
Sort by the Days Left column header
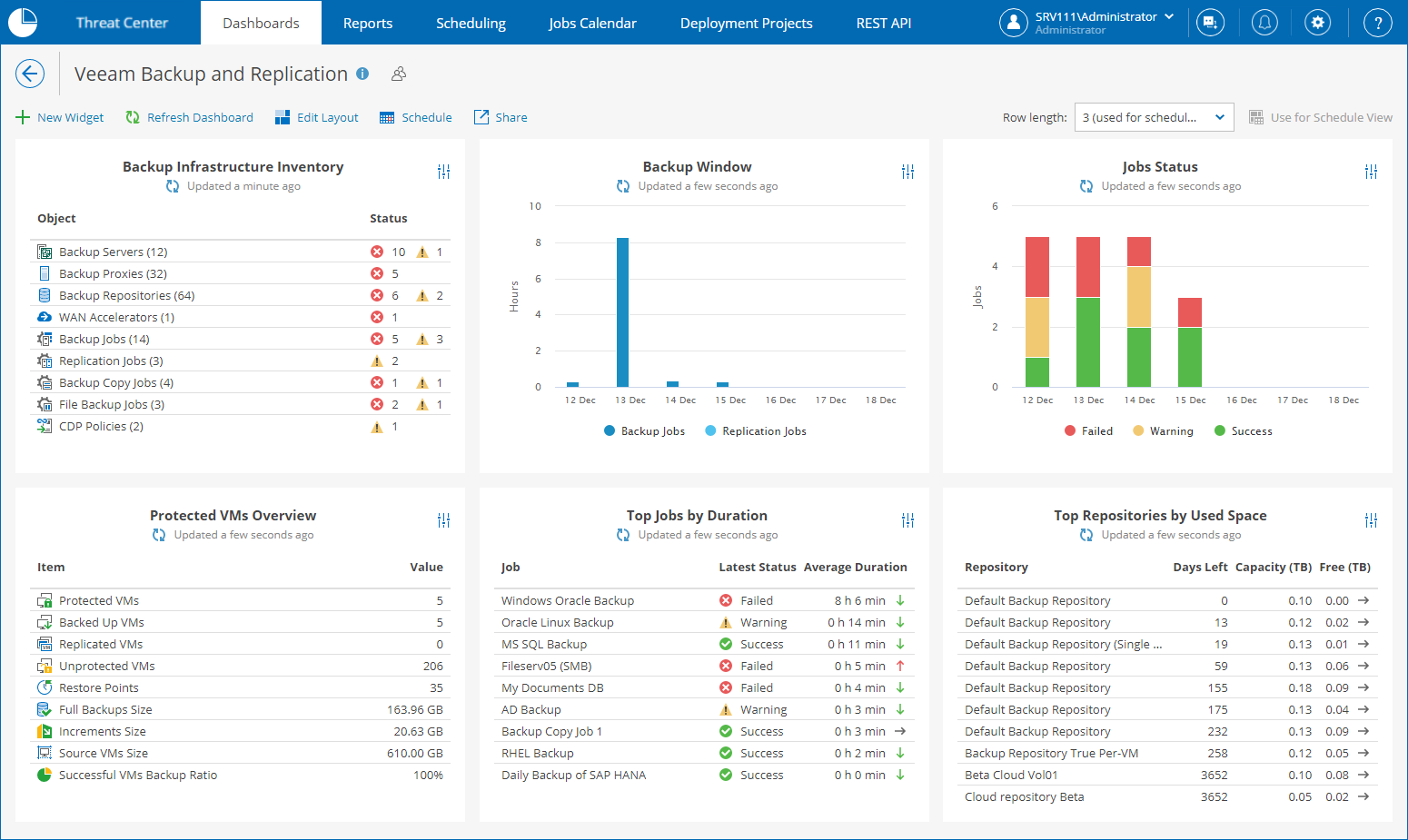tap(1200, 567)
